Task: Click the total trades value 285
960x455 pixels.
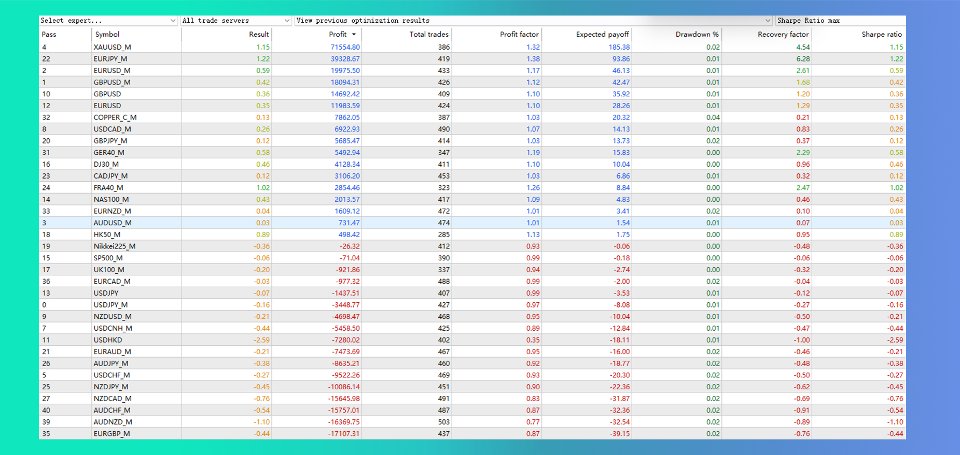Action: pyautogui.click(x=444, y=235)
